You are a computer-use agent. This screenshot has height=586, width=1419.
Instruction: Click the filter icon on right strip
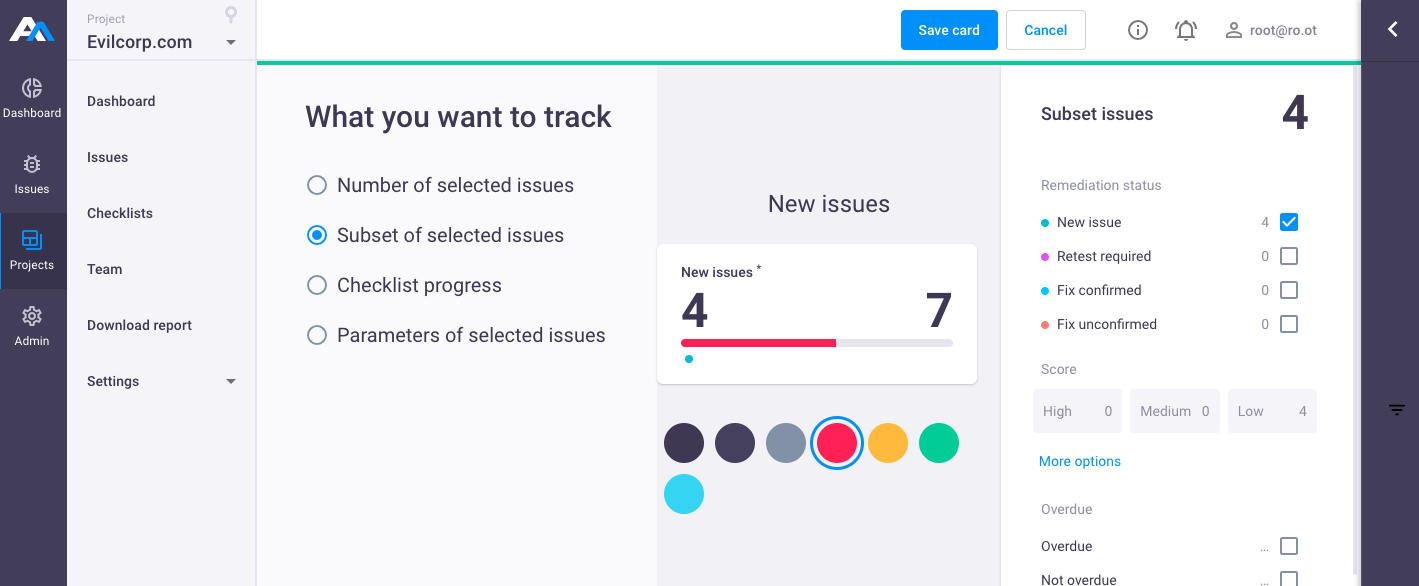pyautogui.click(x=1397, y=410)
